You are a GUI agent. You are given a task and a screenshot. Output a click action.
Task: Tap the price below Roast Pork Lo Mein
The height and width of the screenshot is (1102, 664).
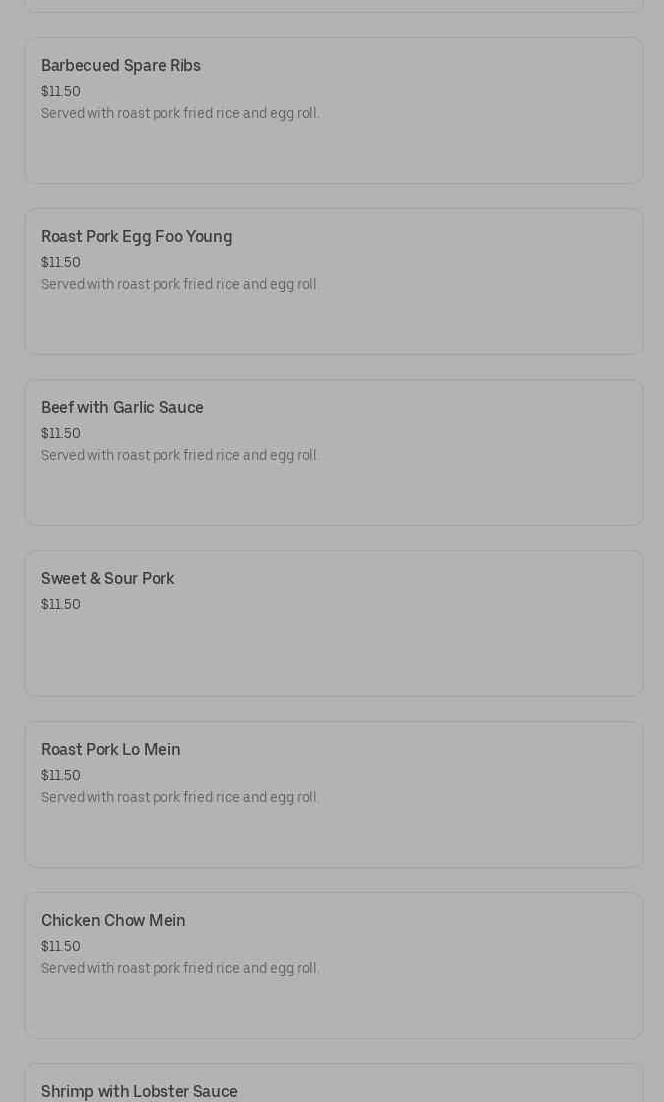pos(61,776)
